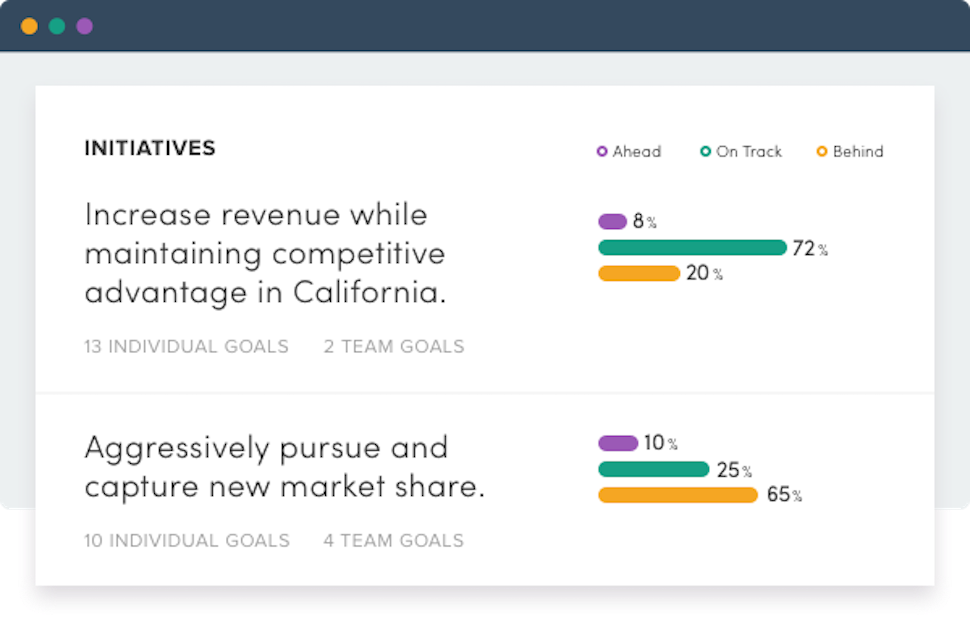Click the purple window dot in title bar
970x618 pixels.
tap(84, 26)
